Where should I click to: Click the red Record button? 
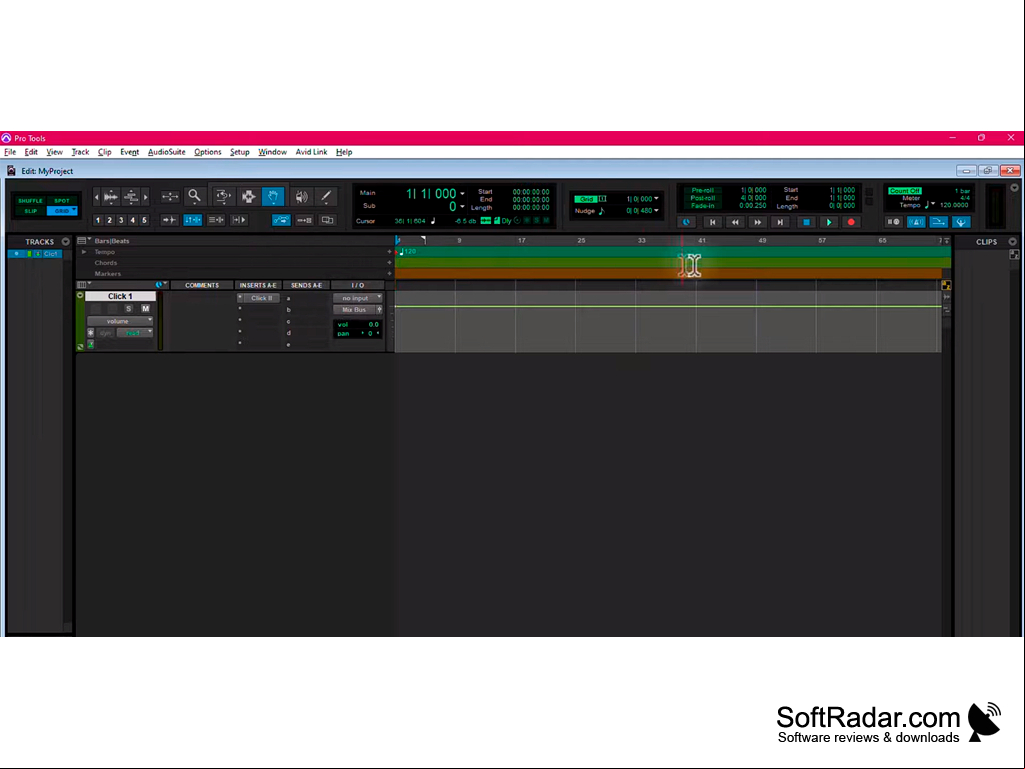click(851, 222)
